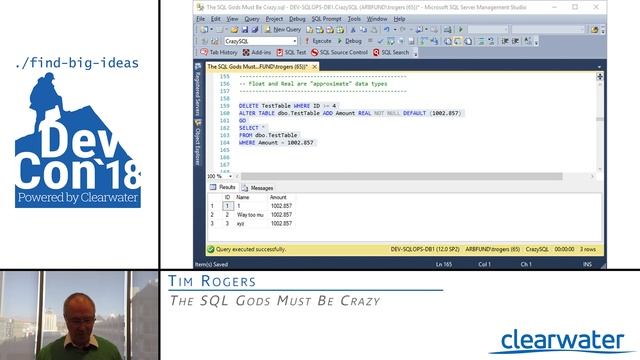640x360 pixels.
Task: Click the Increase Indent icon
Action: click(515, 41)
